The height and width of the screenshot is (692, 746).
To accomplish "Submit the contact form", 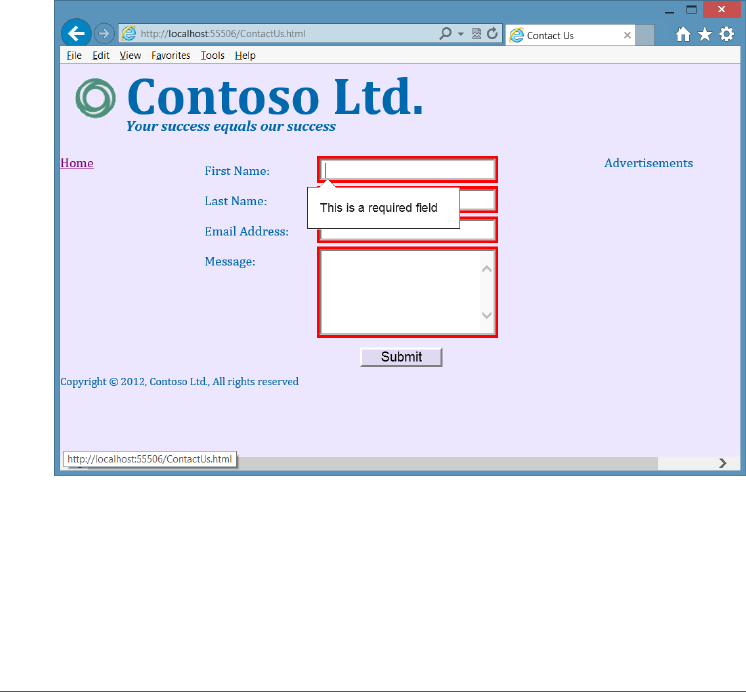I will pyautogui.click(x=401, y=357).
